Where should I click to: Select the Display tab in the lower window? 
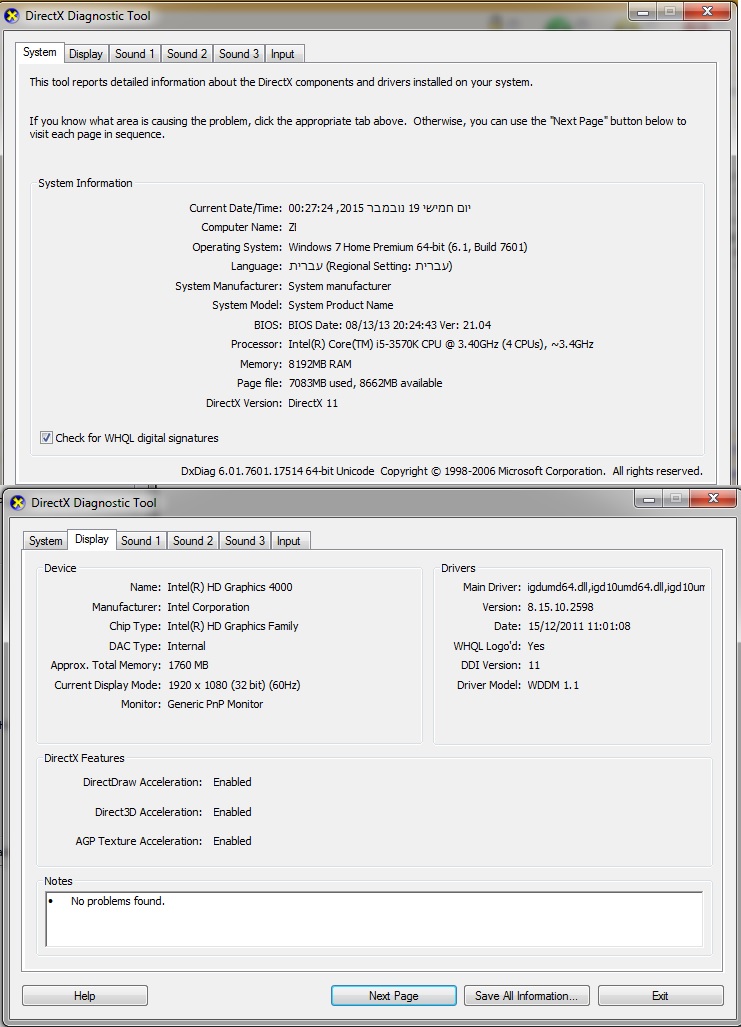(x=92, y=539)
